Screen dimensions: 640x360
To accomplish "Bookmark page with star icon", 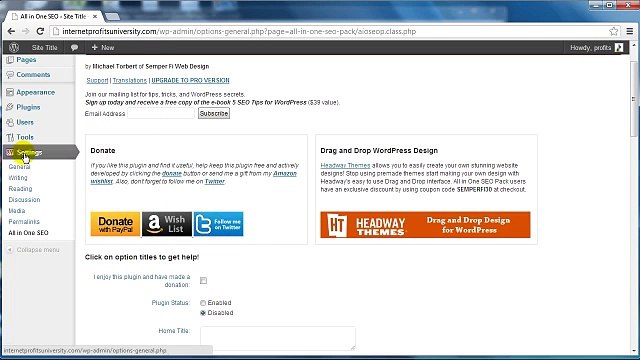I will click(613, 31).
